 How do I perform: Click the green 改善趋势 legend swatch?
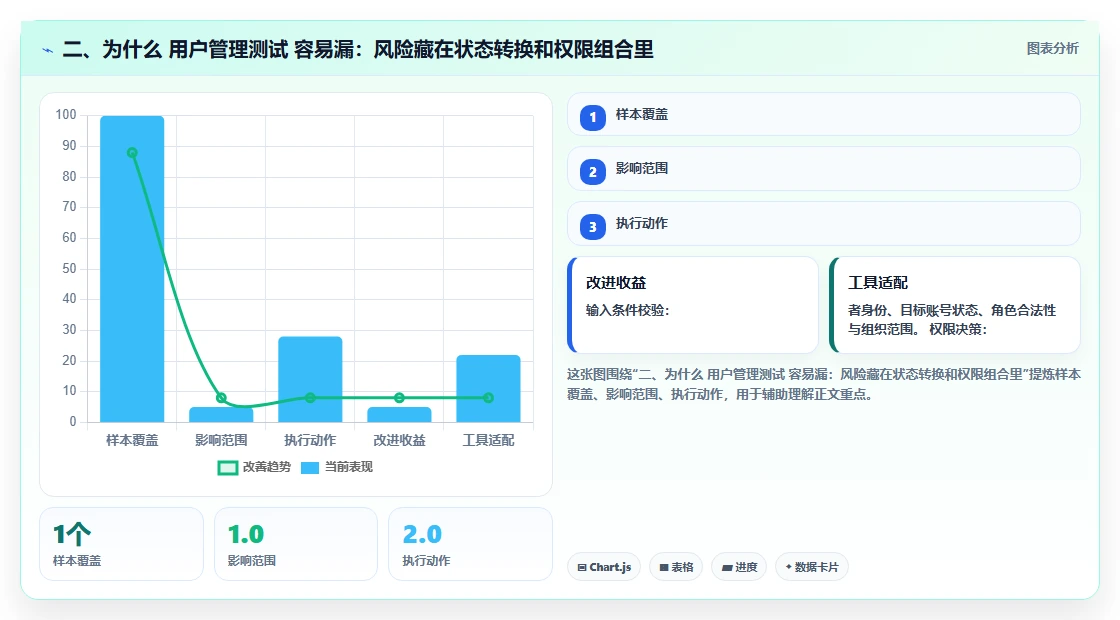(x=227, y=468)
